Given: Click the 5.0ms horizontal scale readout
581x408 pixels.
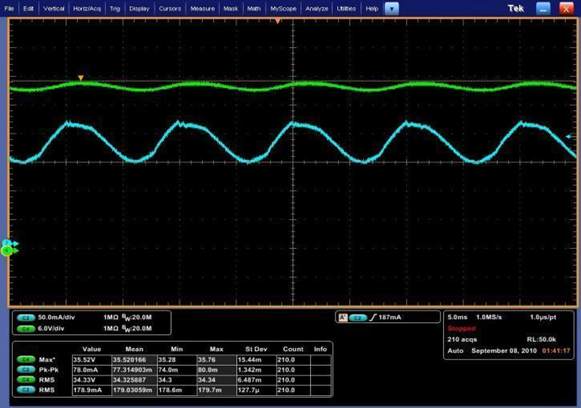Looking at the screenshot, I should [458, 317].
